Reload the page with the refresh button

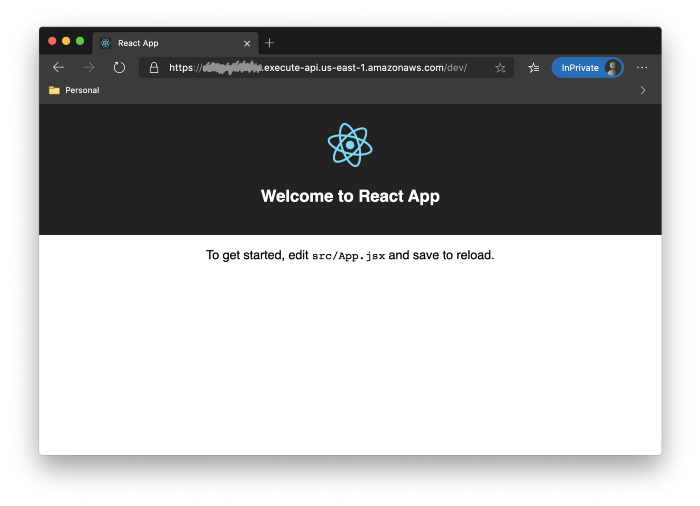point(119,68)
